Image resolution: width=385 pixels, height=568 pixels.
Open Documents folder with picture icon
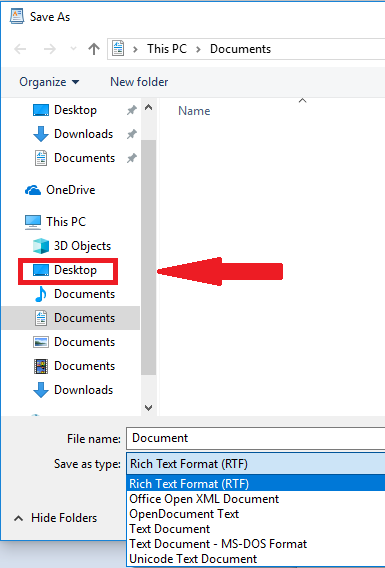pos(84,342)
